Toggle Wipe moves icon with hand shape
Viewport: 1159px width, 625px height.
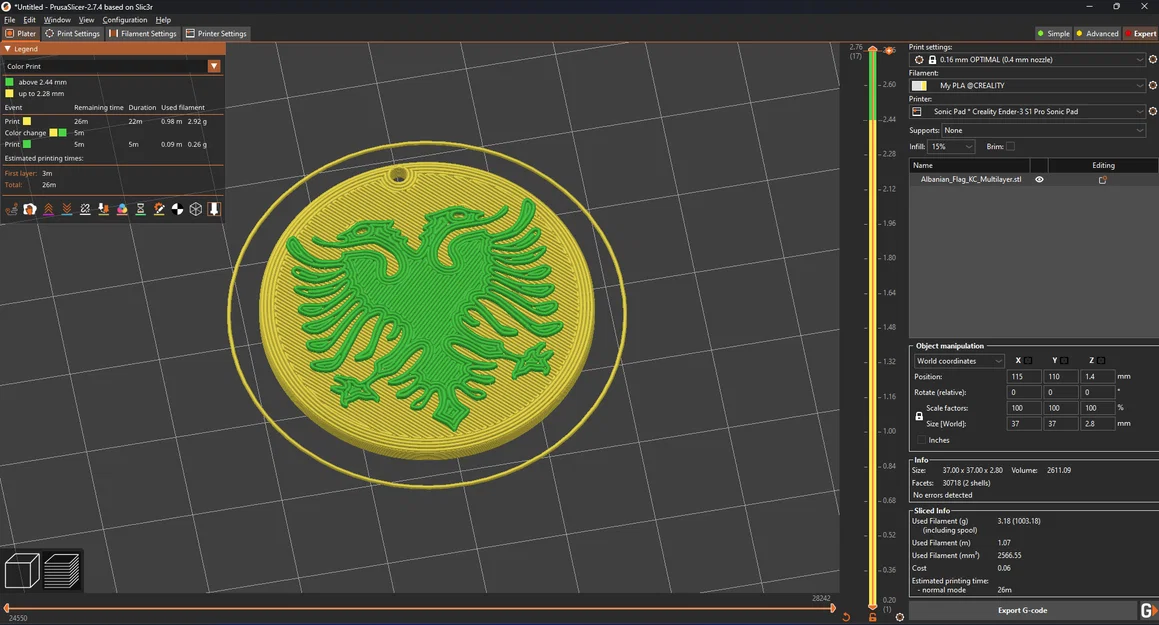click(x=30, y=209)
